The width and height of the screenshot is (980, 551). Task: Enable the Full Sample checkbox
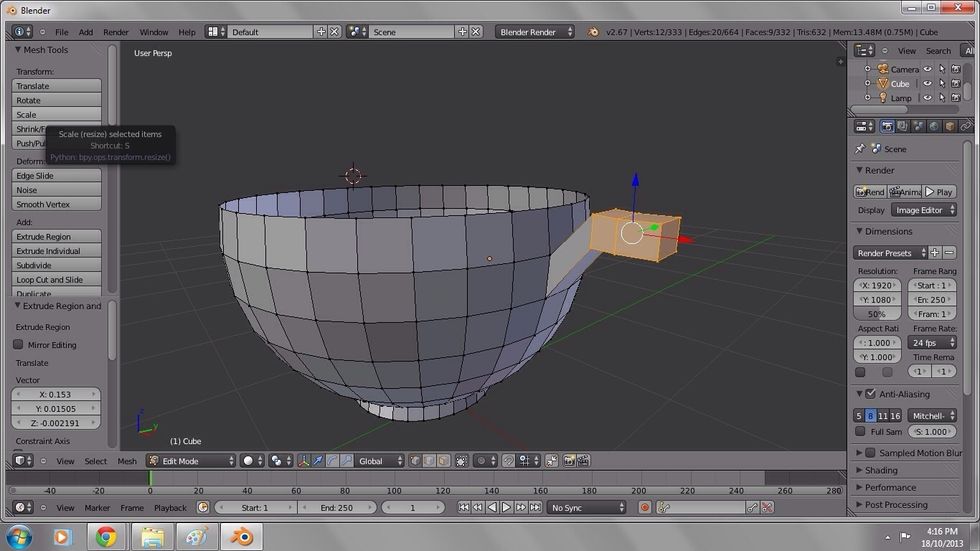click(861, 431)
